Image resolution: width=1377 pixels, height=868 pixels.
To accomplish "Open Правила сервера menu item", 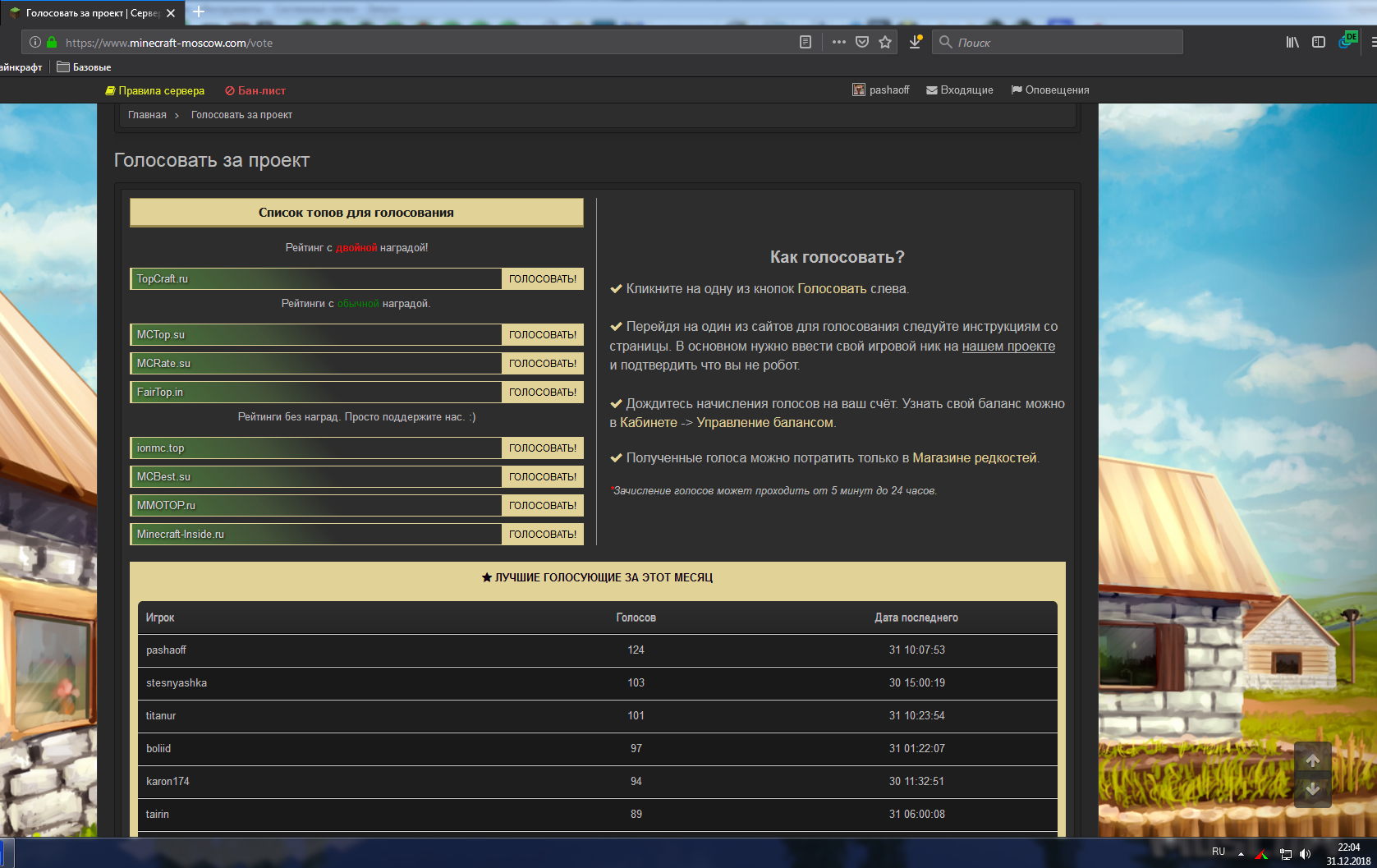I will coord(155,90).
